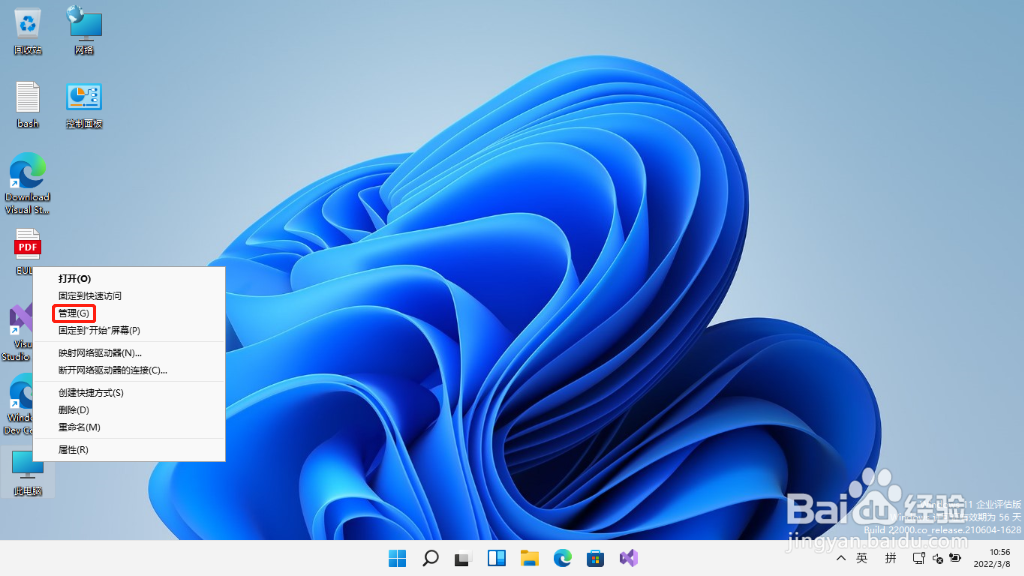Launch Microsoft Store from taskbar
The width and height of the screenshot is (1024, 576).
click(595, 558)
